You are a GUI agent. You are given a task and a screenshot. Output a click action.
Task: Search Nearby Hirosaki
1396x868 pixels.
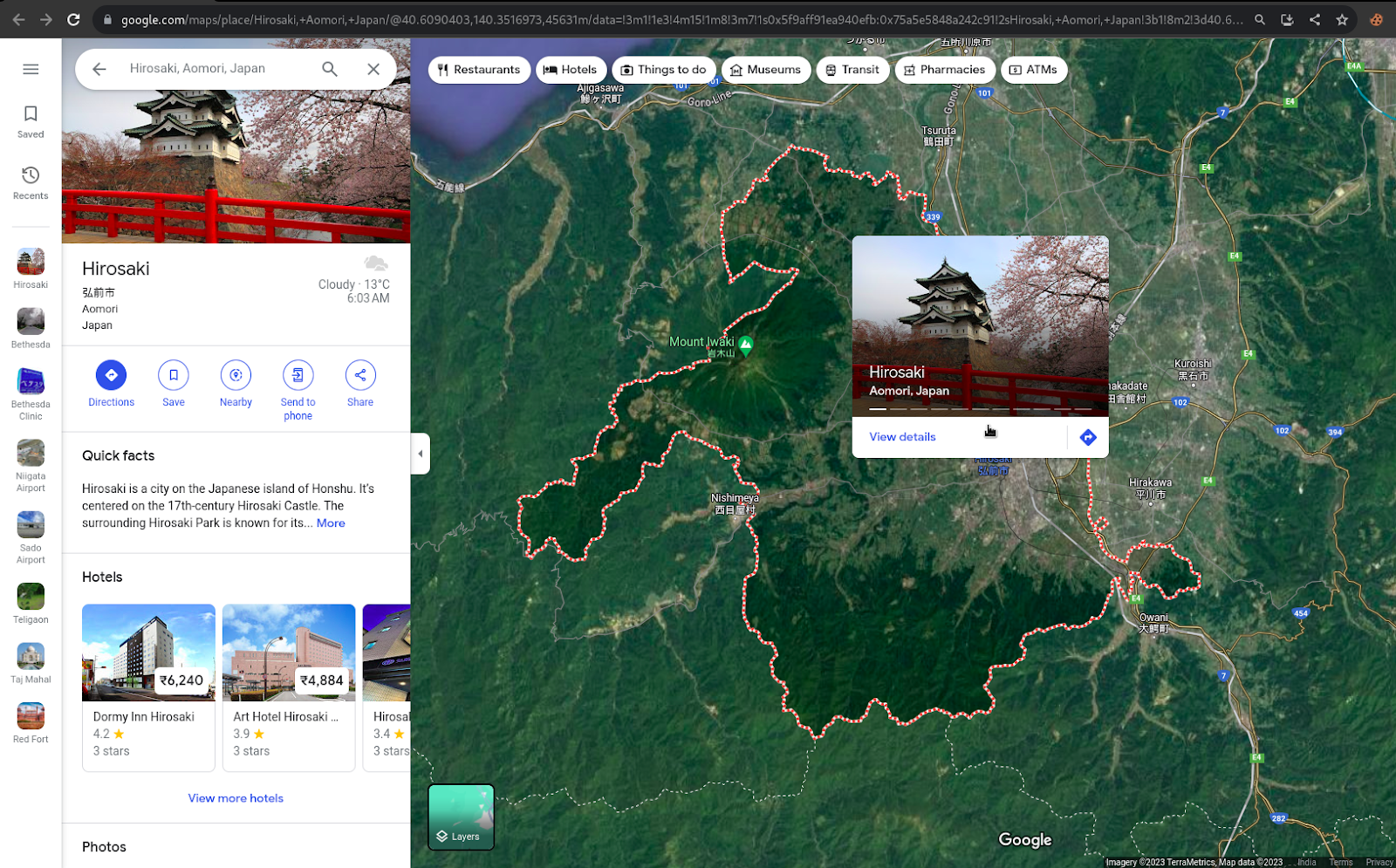(236, 384)
